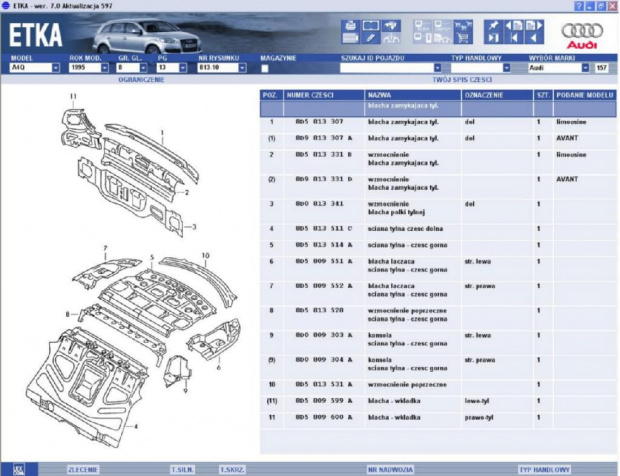Click the Audi rings logo

click(582, 36)
